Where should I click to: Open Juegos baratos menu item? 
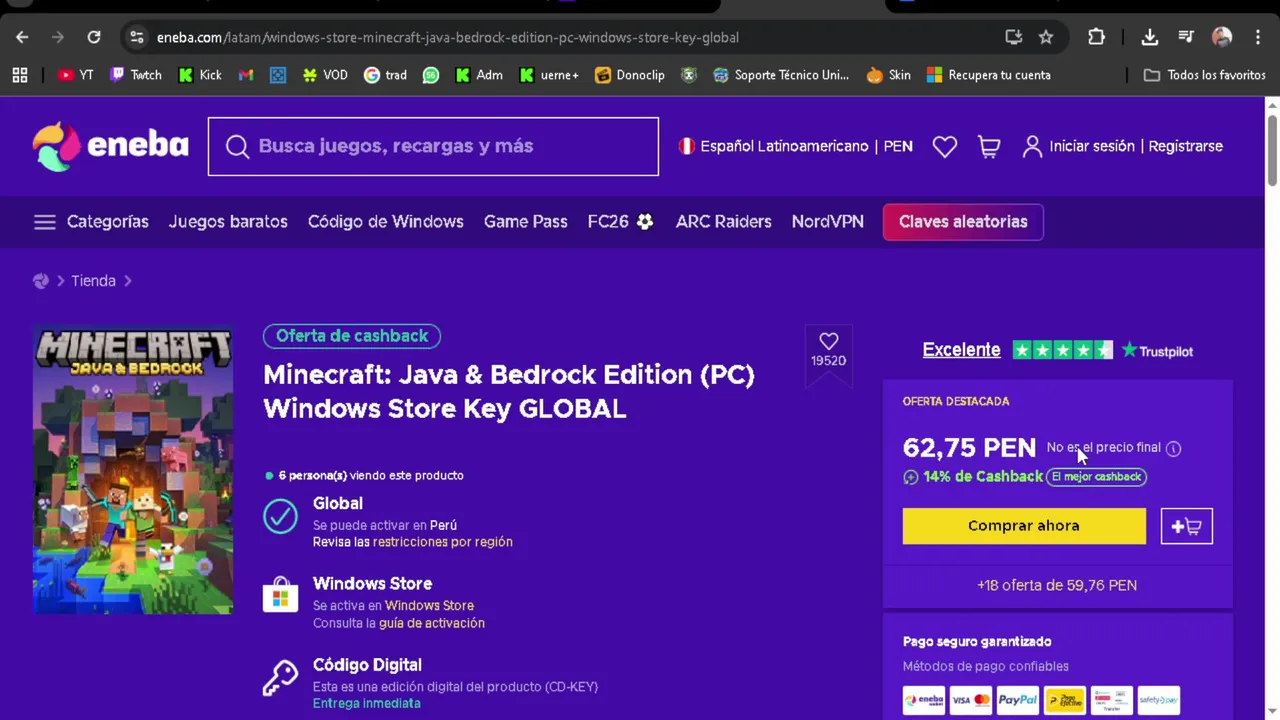tap(228, 222)
